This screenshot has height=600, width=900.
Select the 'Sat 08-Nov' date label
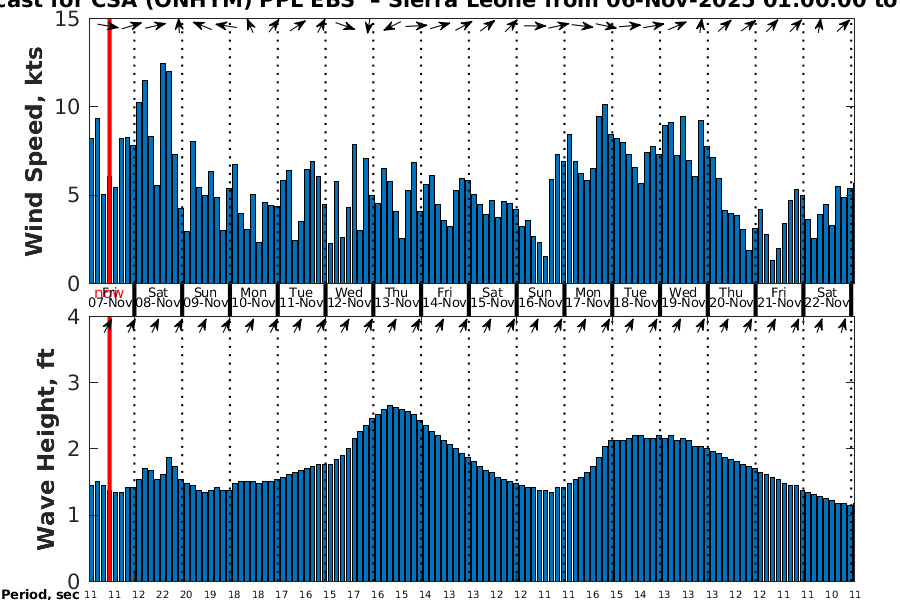pos(157,297)
